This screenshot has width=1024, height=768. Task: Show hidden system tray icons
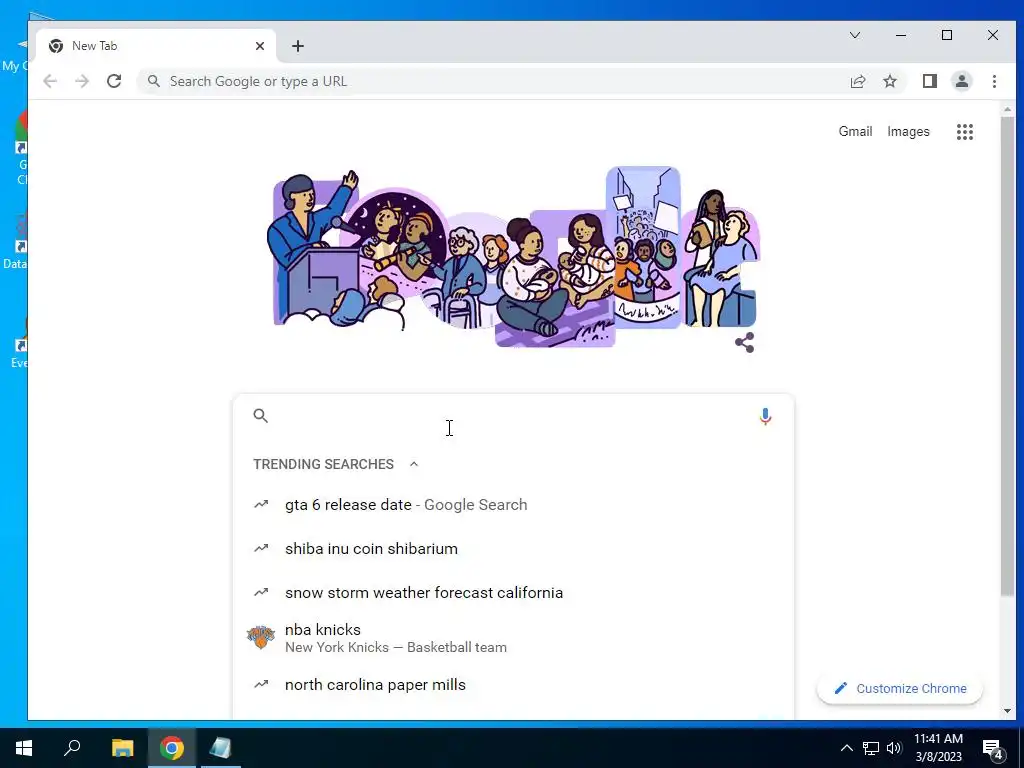846,748
